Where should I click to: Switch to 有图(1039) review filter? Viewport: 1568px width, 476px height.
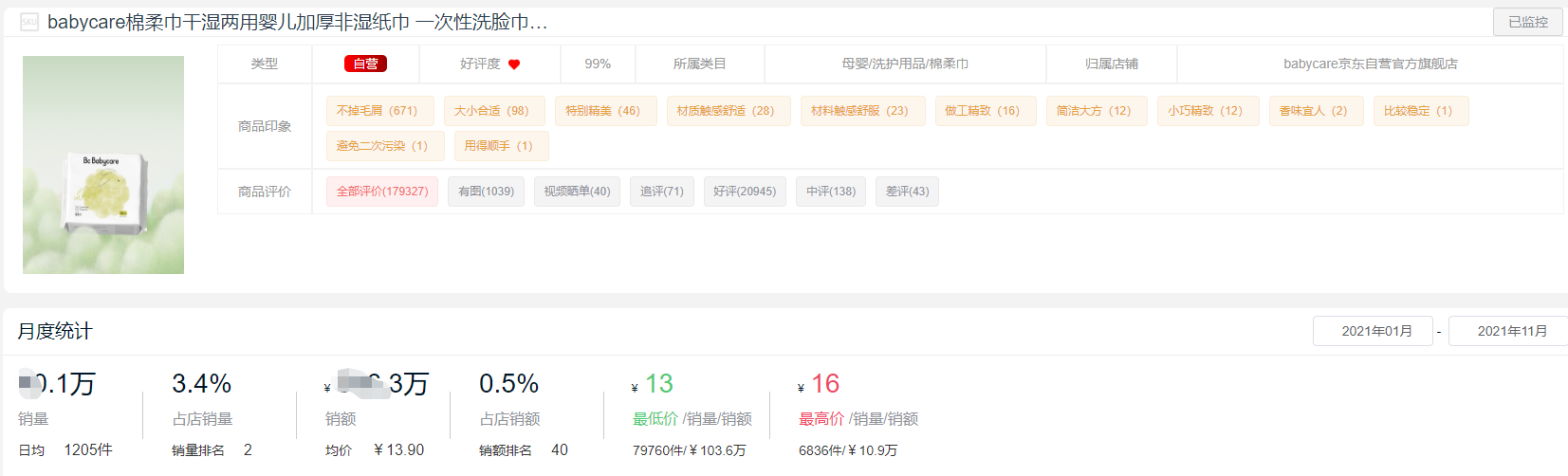coord(486,192)
